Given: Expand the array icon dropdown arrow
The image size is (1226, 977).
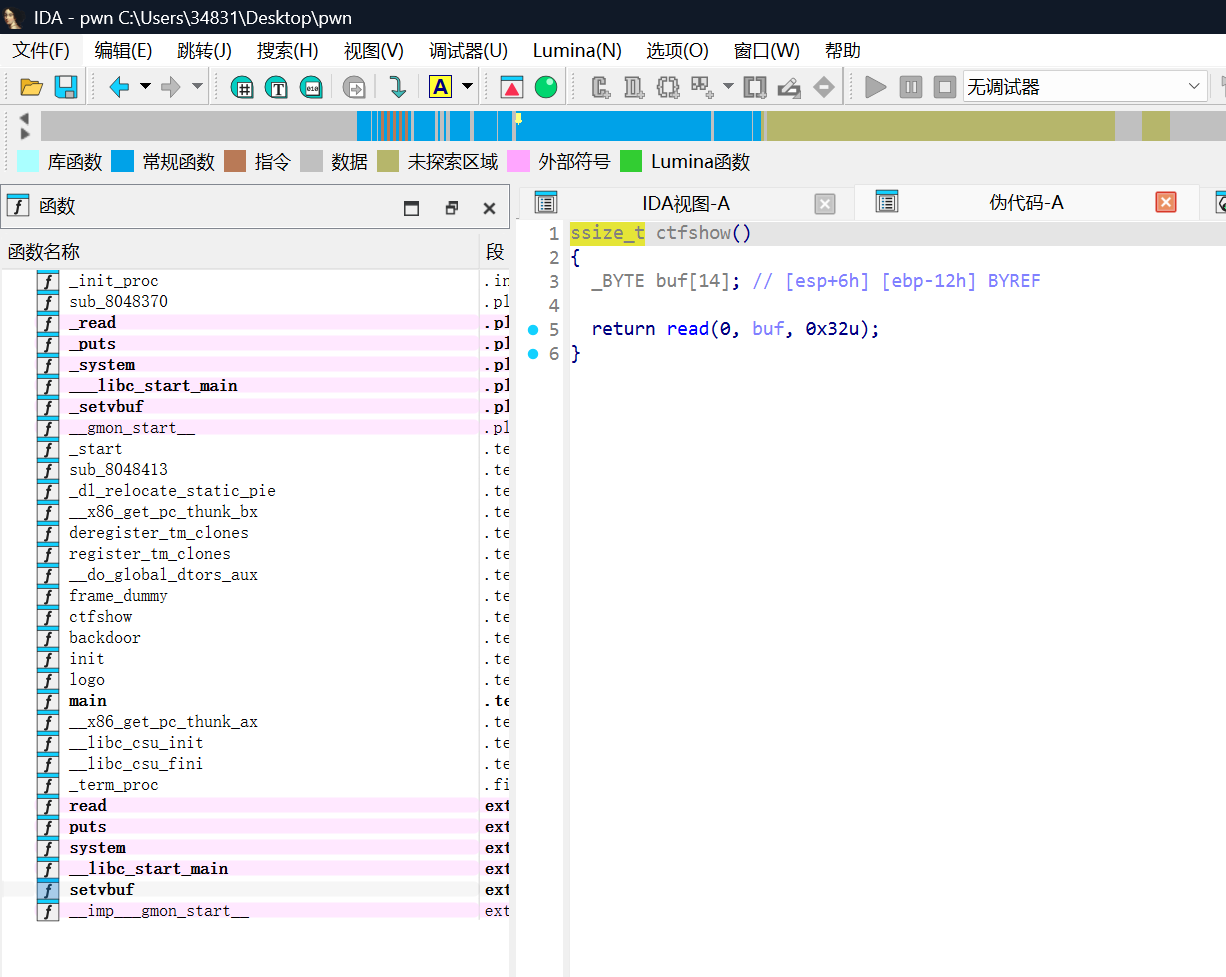Looking at the screenshot, I should (x=727, y=87).
